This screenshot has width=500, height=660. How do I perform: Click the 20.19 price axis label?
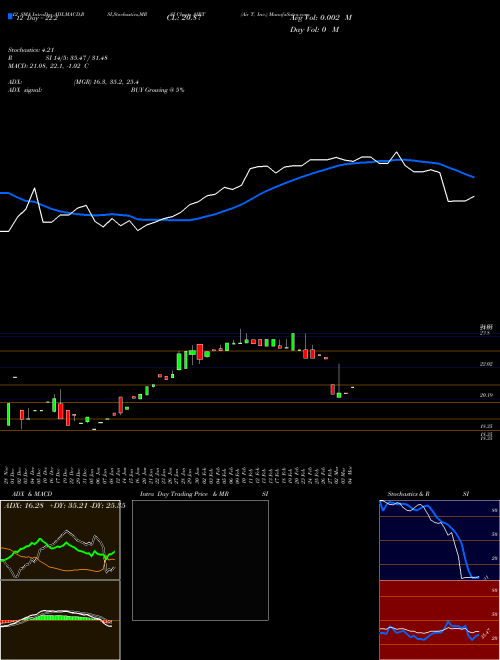click(487, 396)
